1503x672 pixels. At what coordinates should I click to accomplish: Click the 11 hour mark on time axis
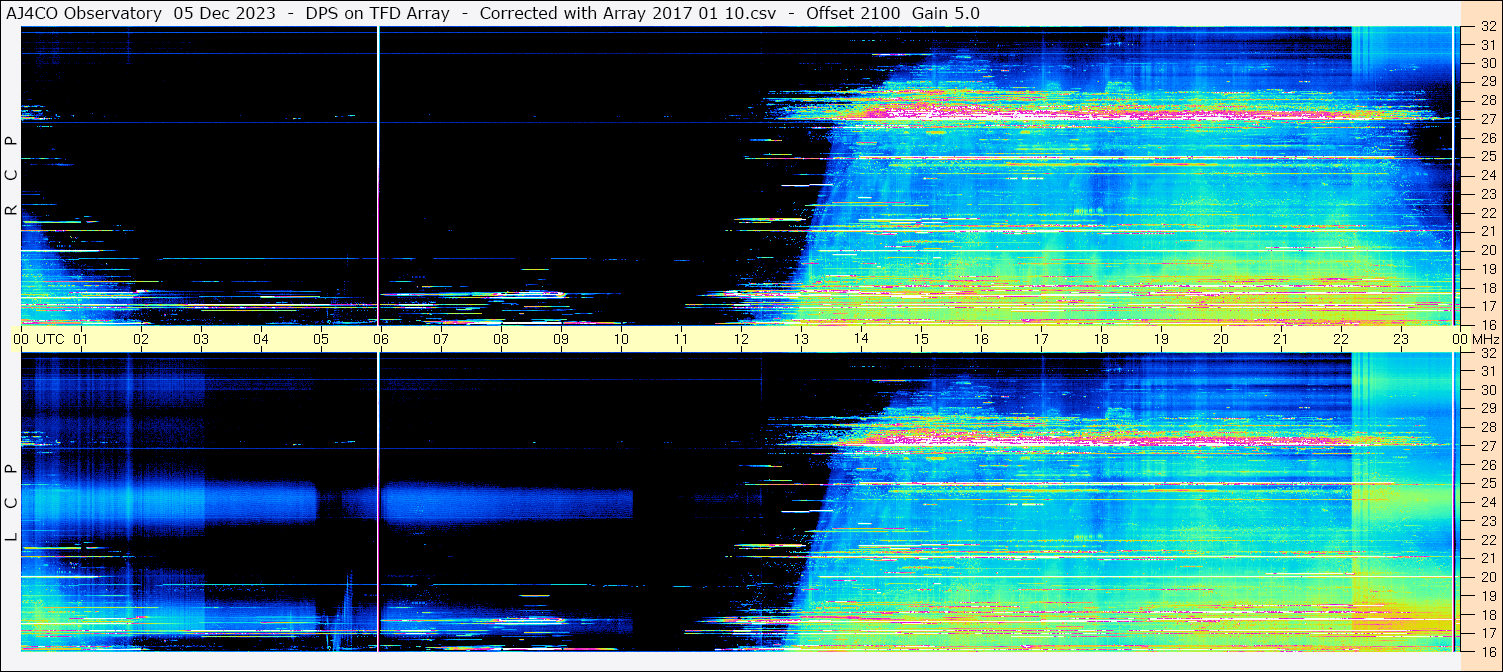[x=681, y=339]
